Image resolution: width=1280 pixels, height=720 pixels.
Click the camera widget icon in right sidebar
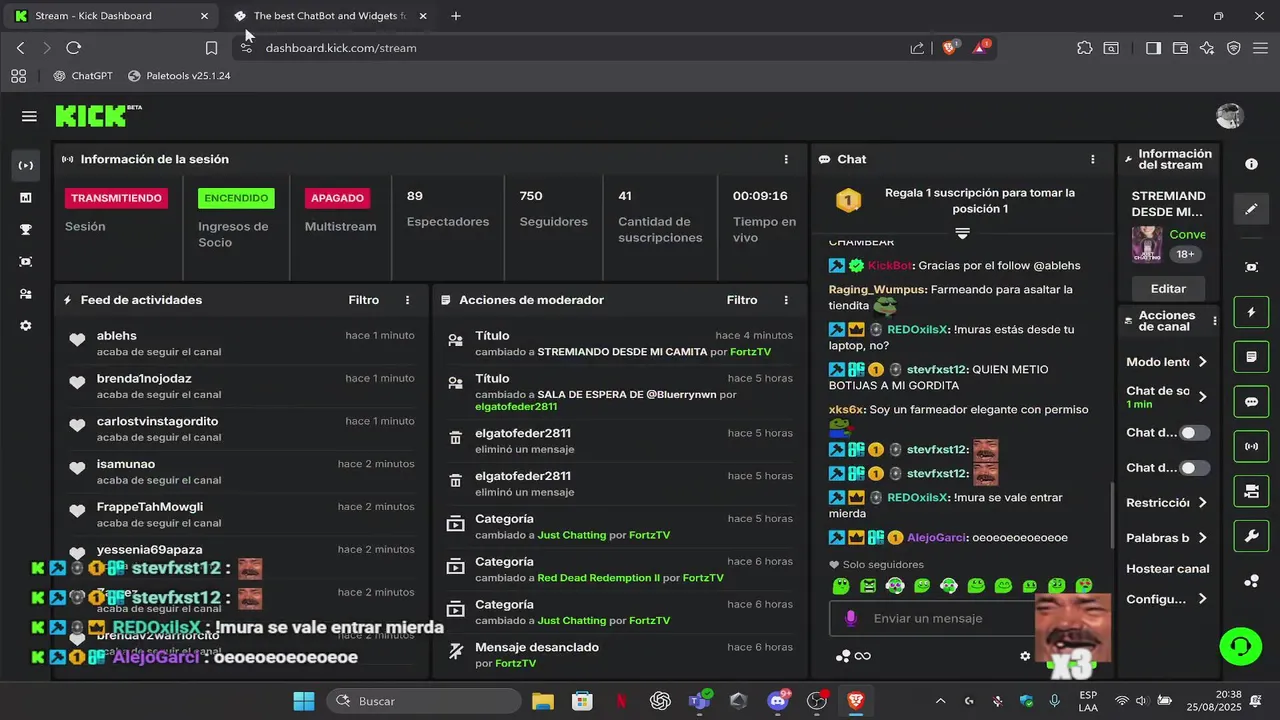1251,491
